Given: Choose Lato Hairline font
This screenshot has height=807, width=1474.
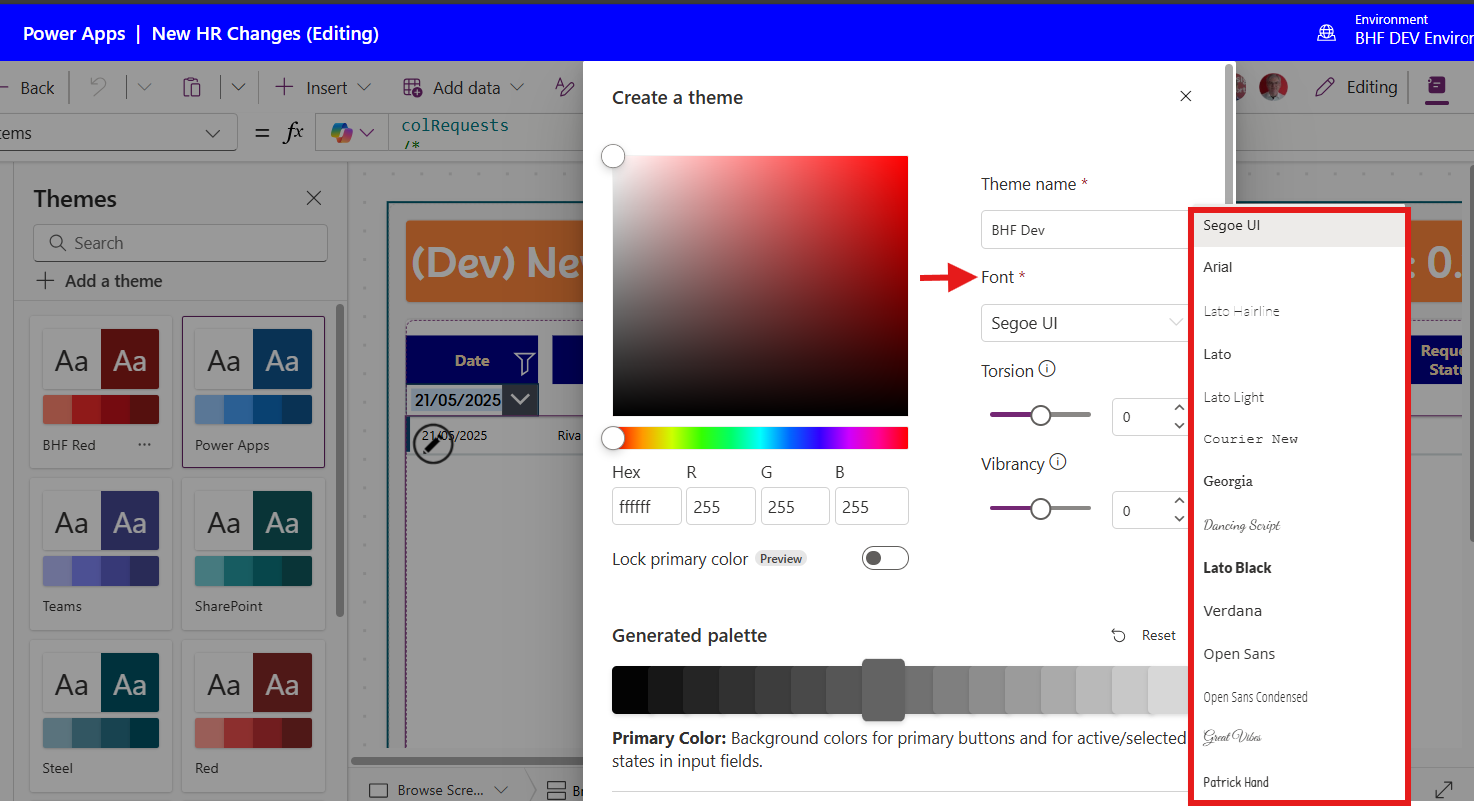Looking at the screenshot, I should pyautogui.click(x=1297, y=311).
